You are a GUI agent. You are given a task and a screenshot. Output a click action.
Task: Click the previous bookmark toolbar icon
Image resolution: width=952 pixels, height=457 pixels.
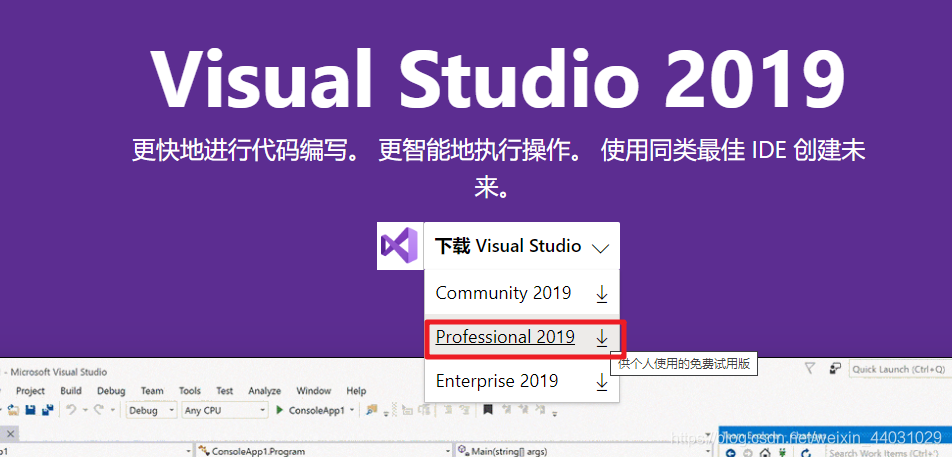506,410
